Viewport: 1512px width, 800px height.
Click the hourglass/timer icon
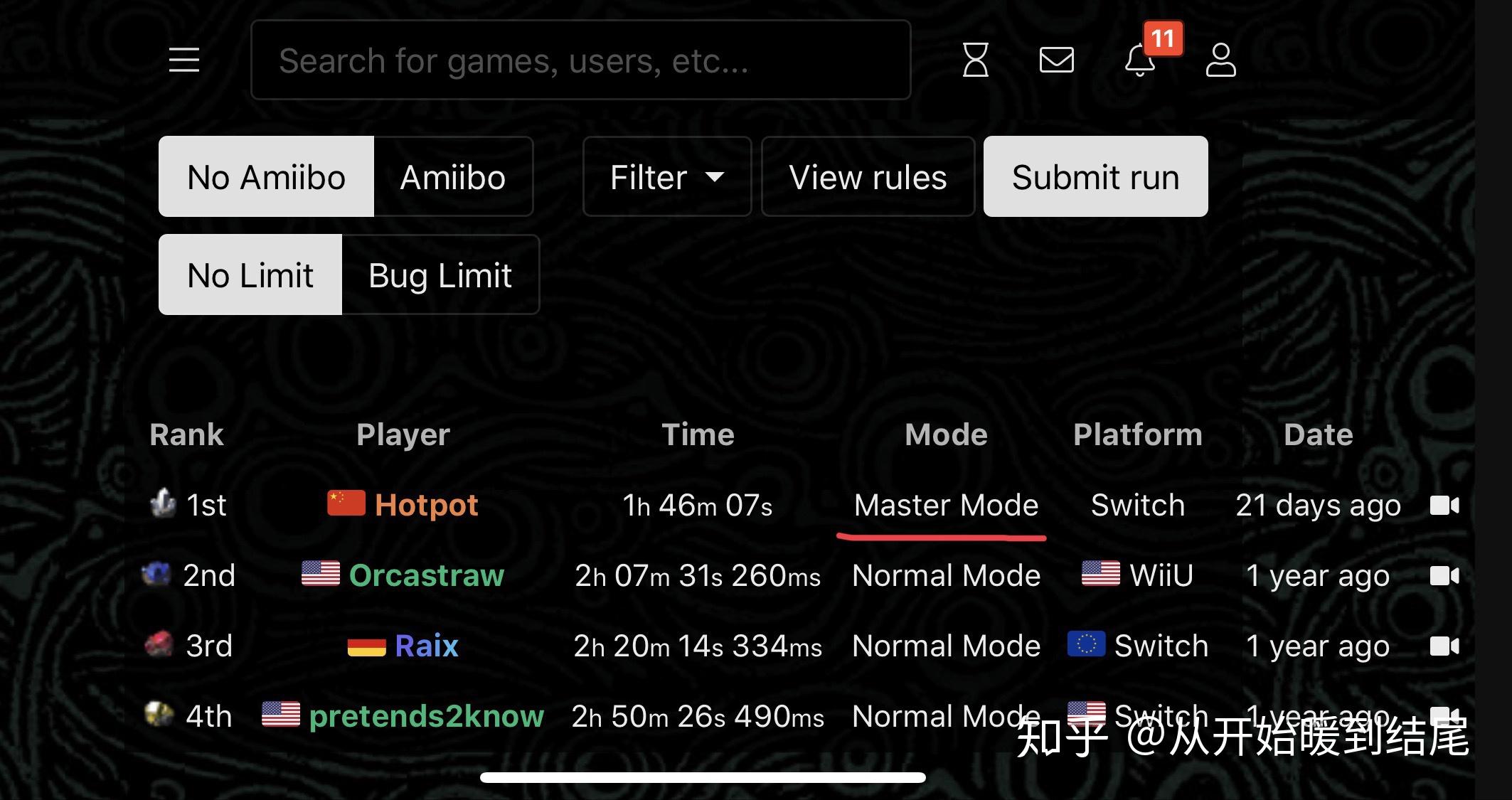(x=974, y=60)
